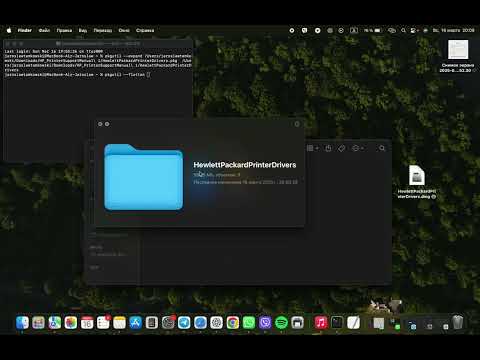Open Terminal from the Dock

pos(337,323)
